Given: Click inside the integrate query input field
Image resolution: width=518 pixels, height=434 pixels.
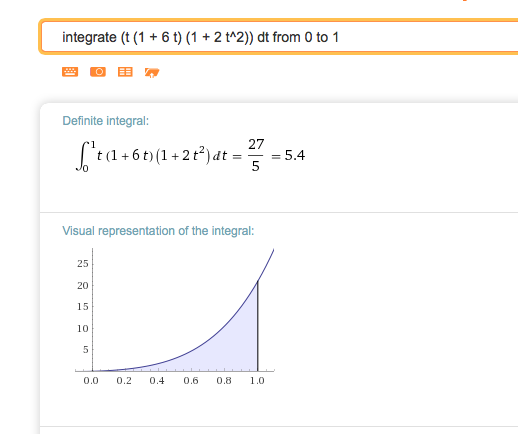Looking at the screenshot, I should coord(279,37).
